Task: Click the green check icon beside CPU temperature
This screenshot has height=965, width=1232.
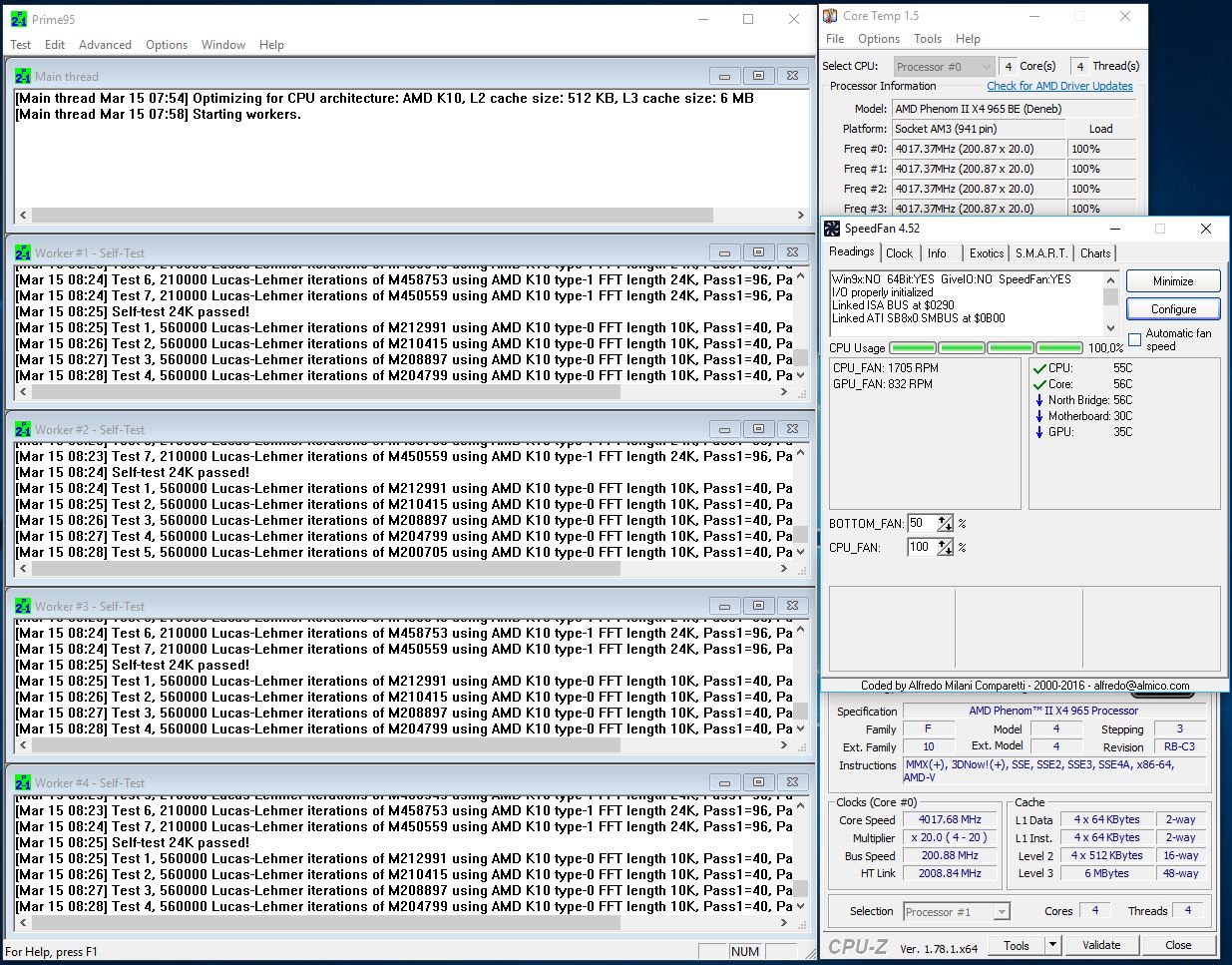Action: coord(1039,368)
